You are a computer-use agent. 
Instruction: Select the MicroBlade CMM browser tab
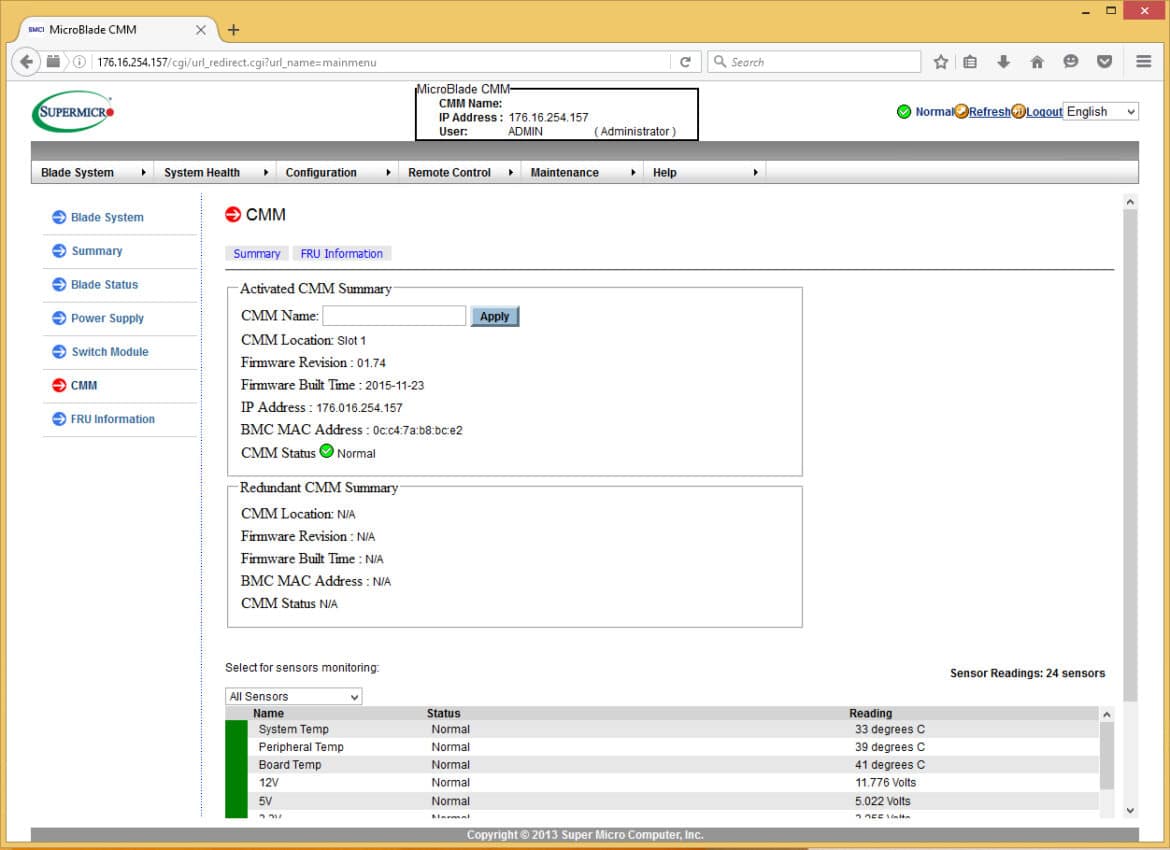(x=118, y=30)
